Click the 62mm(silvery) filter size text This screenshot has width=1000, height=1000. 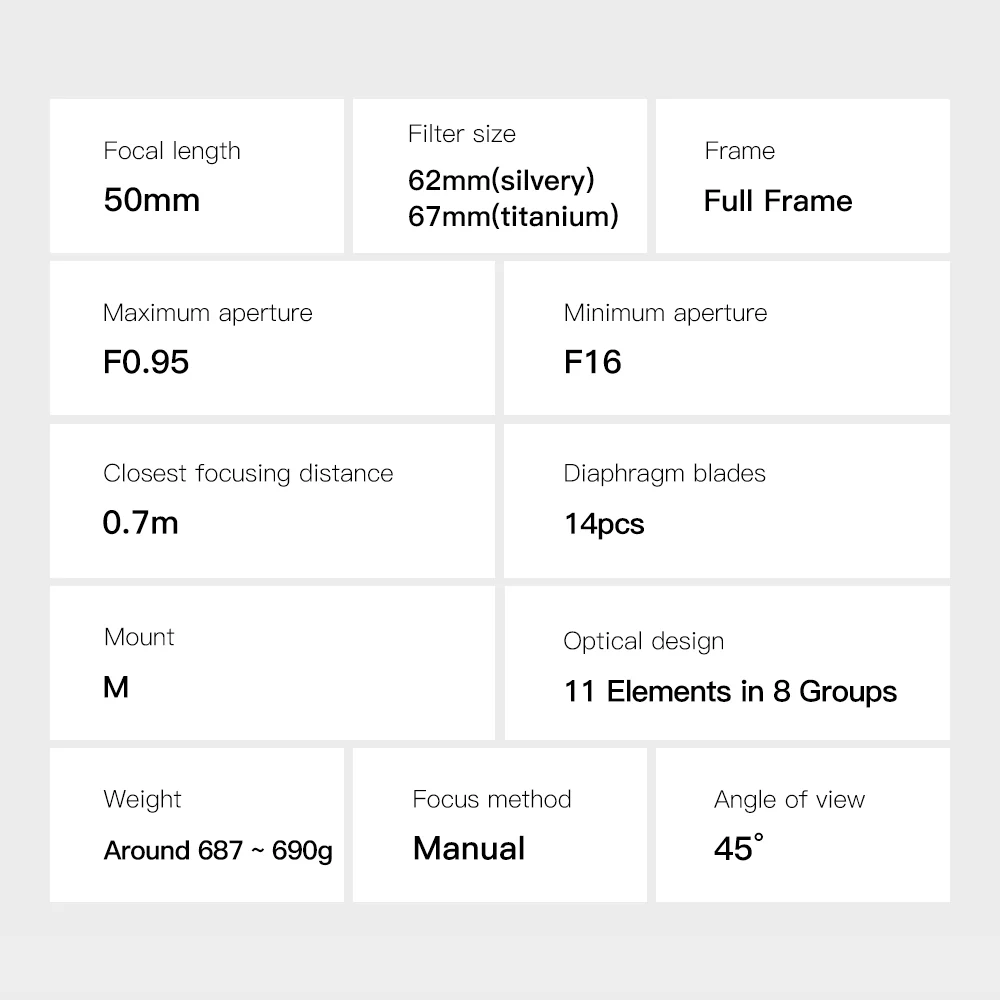click(501, 180)
